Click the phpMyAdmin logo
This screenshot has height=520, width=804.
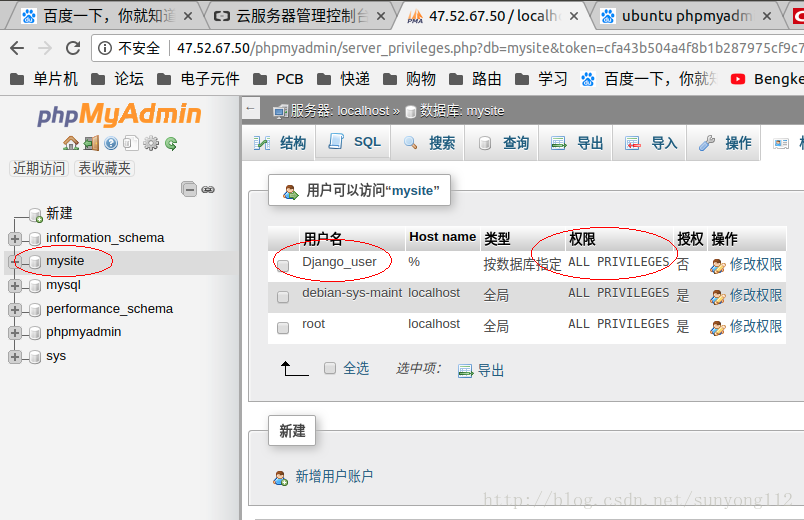pyautogui.click(x=119, y=114)
